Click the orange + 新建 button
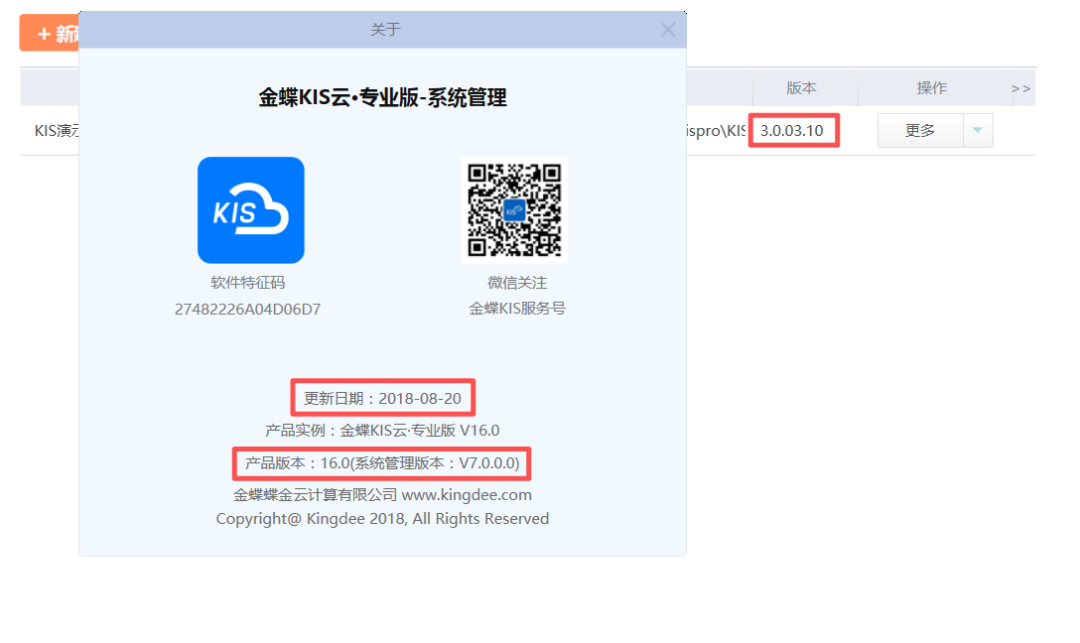 point(50,34)
